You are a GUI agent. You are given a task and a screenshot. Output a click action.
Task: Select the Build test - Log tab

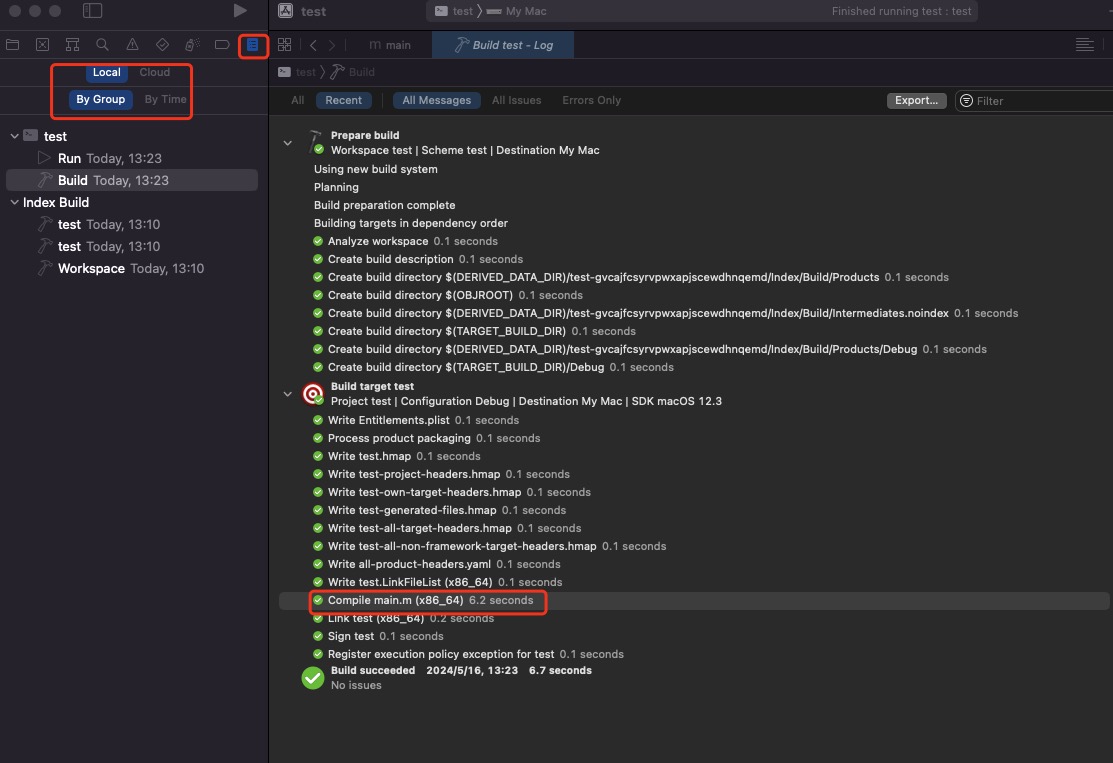[503, 45]
